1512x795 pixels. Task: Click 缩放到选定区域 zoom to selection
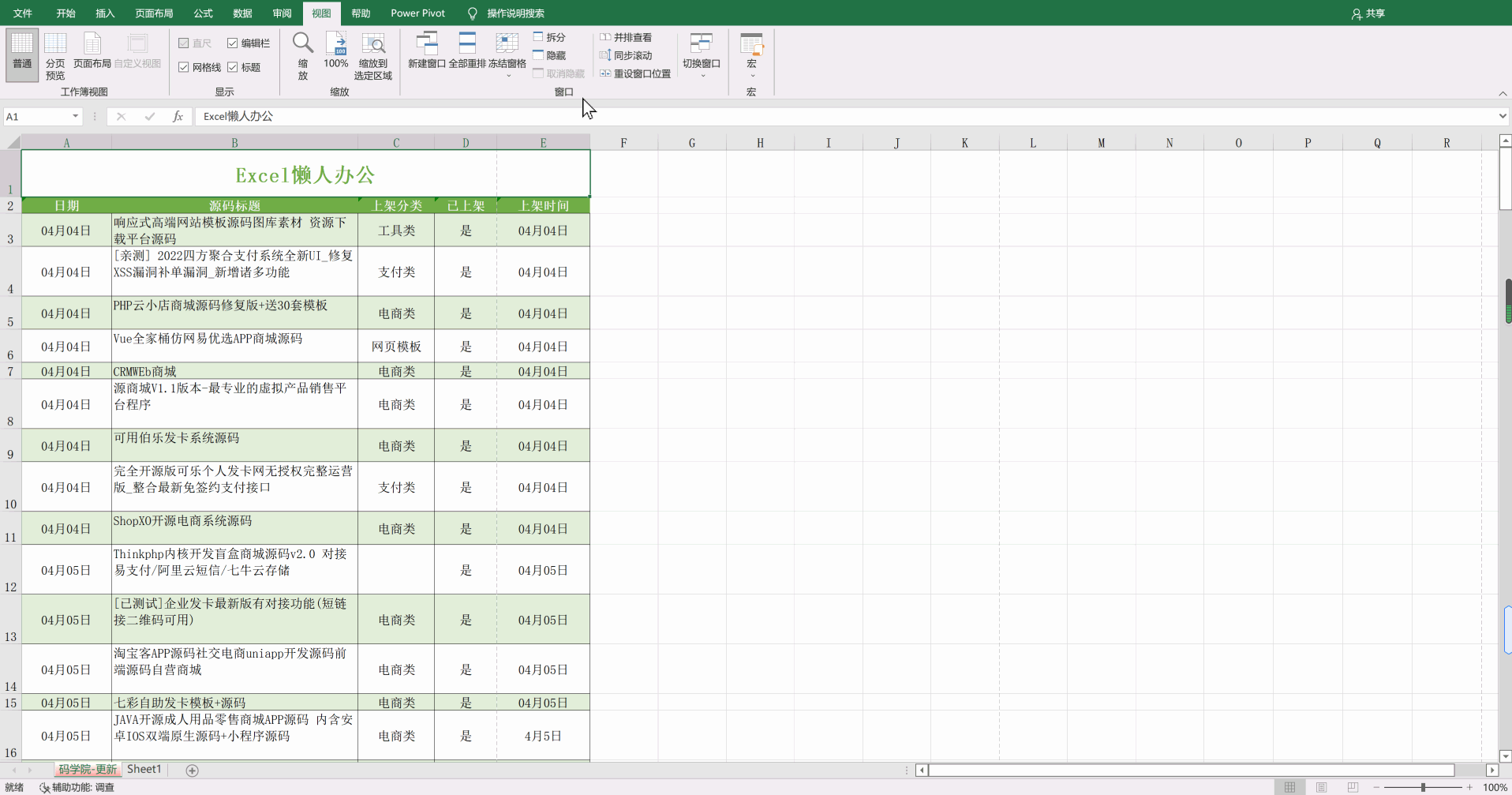click(373, 55)
